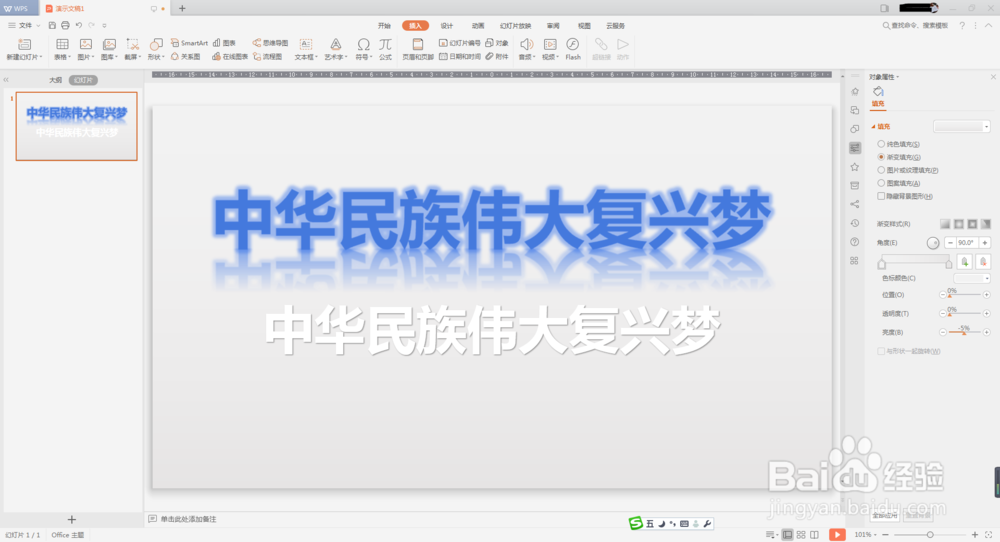Viewport: 1000px width, 542px height.
Task: Open the 开始 Home tab
Action: 384,26
